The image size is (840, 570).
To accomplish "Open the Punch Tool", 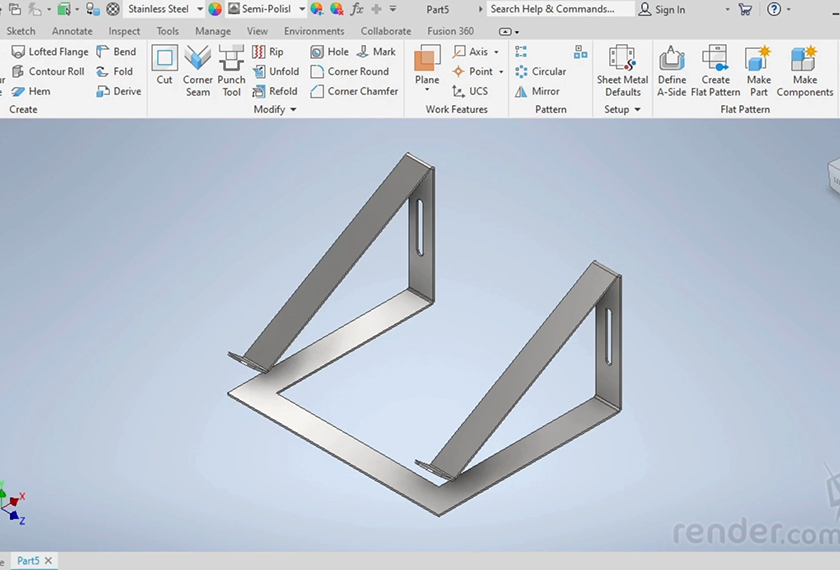I will [231, 70].
